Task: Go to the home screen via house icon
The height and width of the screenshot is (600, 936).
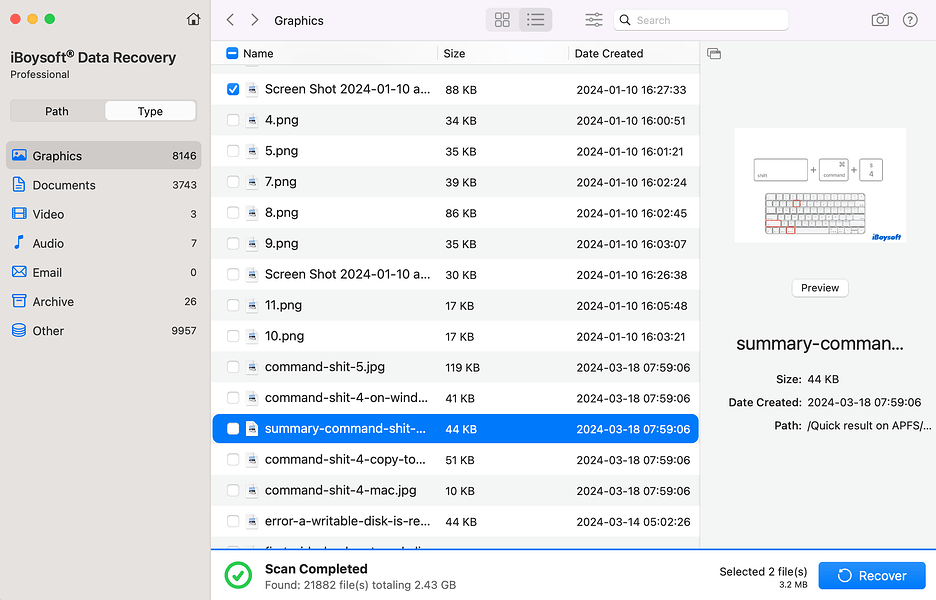Action: point(193,19)
